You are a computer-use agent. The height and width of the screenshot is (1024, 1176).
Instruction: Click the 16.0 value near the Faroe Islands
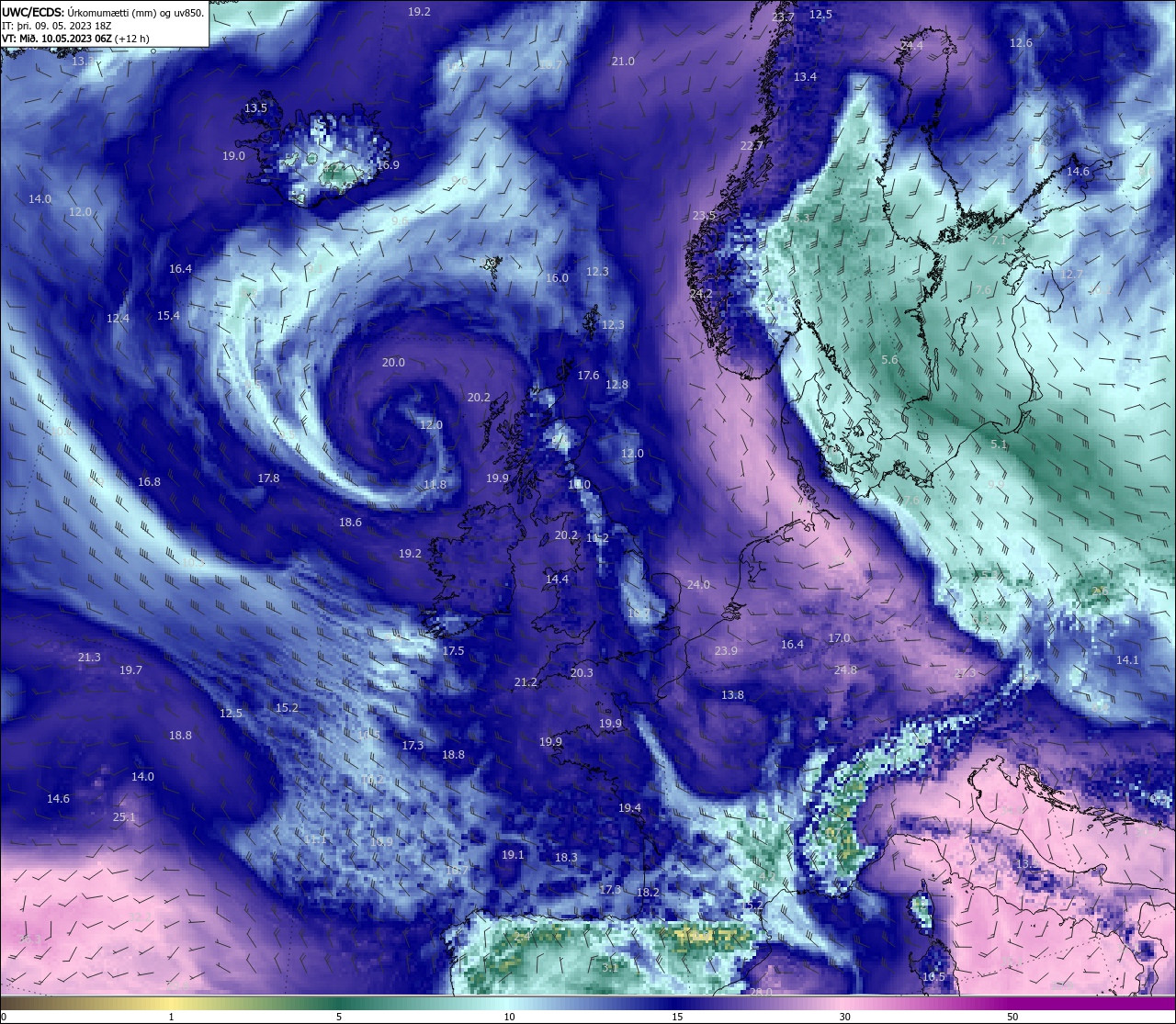click(x=557, y=278)
